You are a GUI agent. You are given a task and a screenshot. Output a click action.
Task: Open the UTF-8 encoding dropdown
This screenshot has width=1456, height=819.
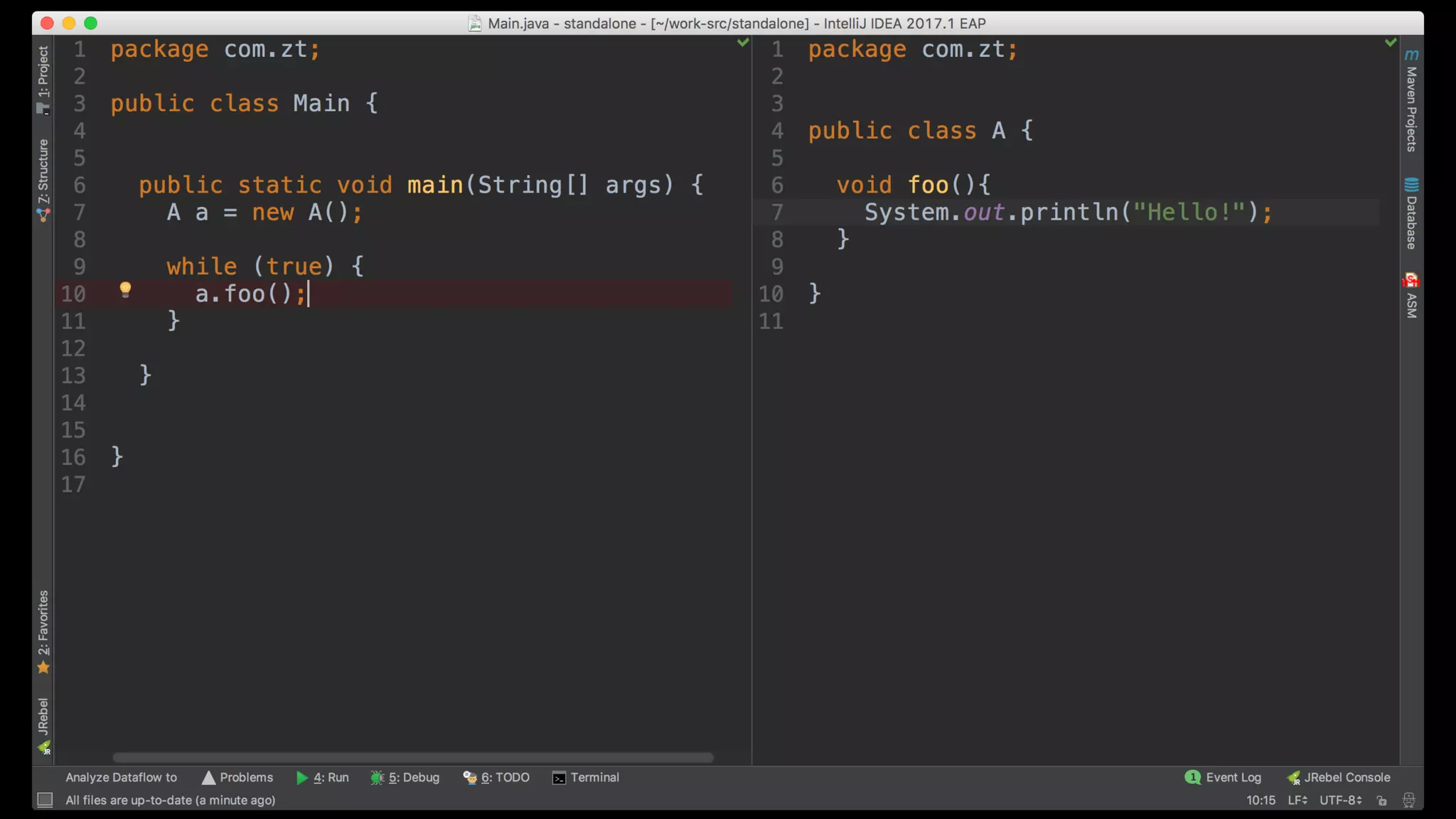coord(1340,801)
